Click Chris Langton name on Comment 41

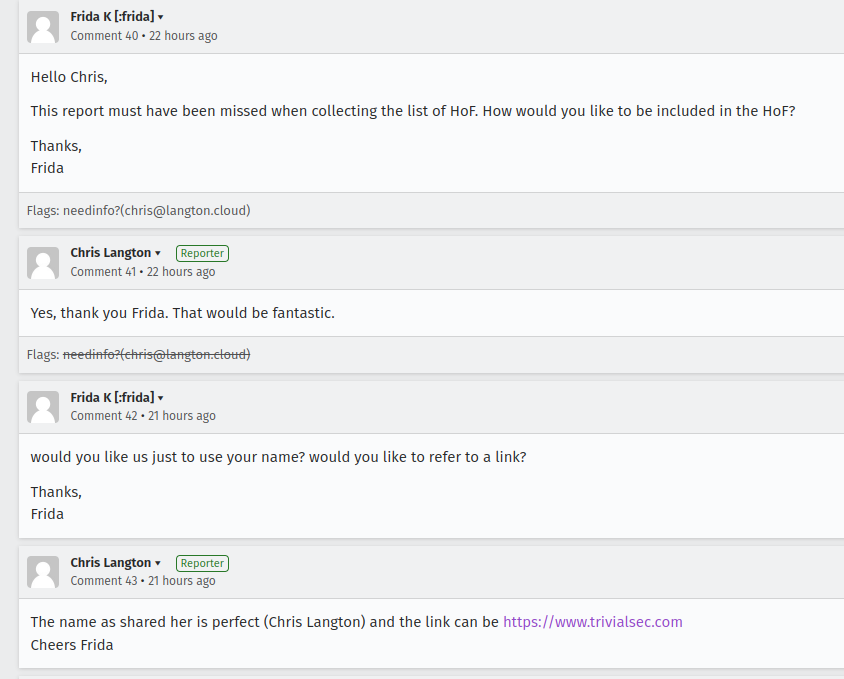[111, 253]
